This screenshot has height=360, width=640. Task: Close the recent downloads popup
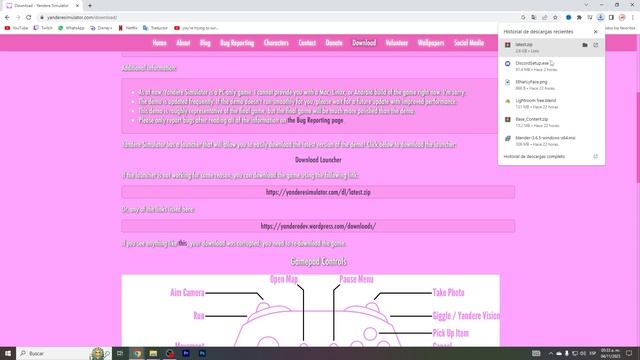[596, 31]
